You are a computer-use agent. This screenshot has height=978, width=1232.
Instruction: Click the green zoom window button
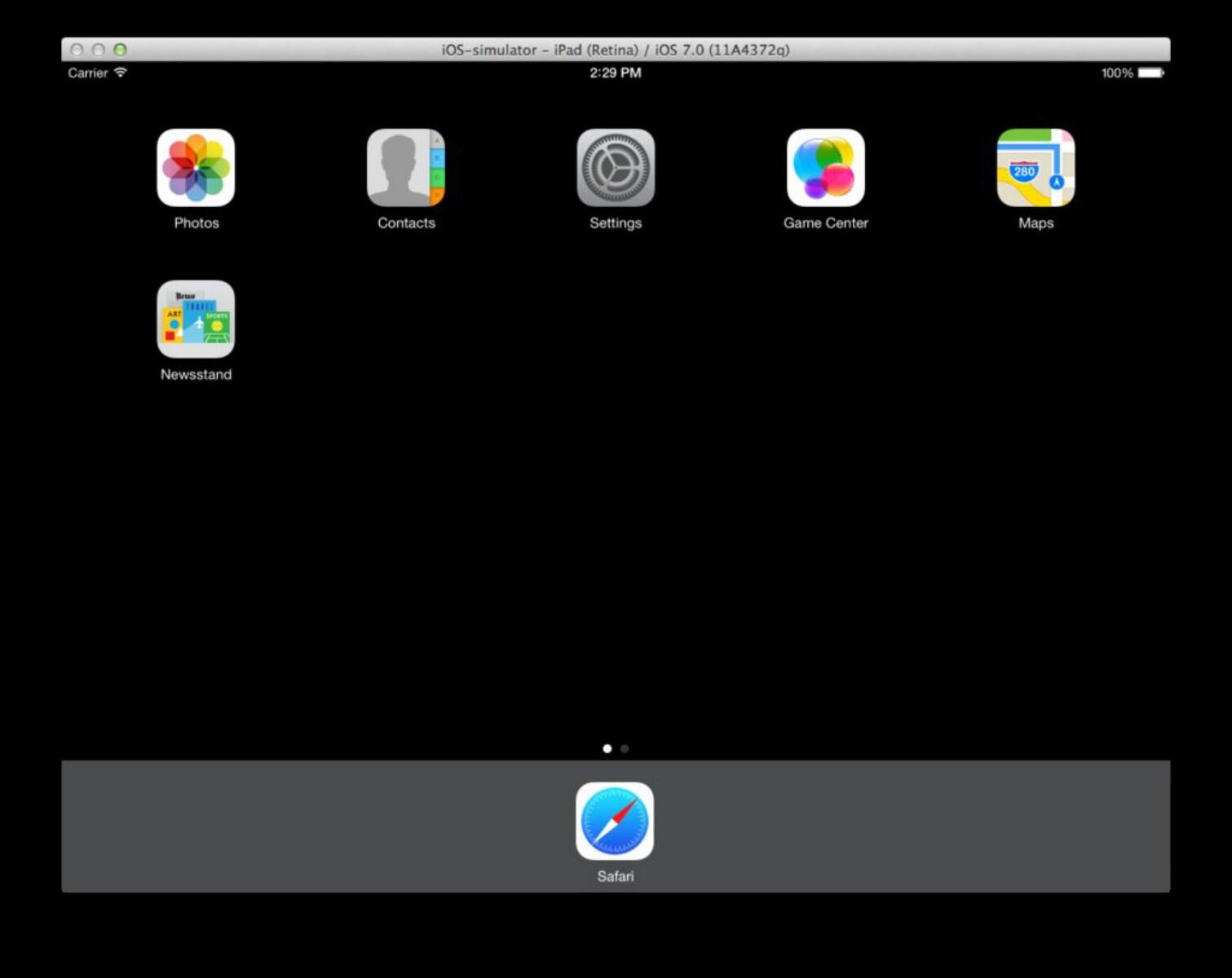coord(120,50)
